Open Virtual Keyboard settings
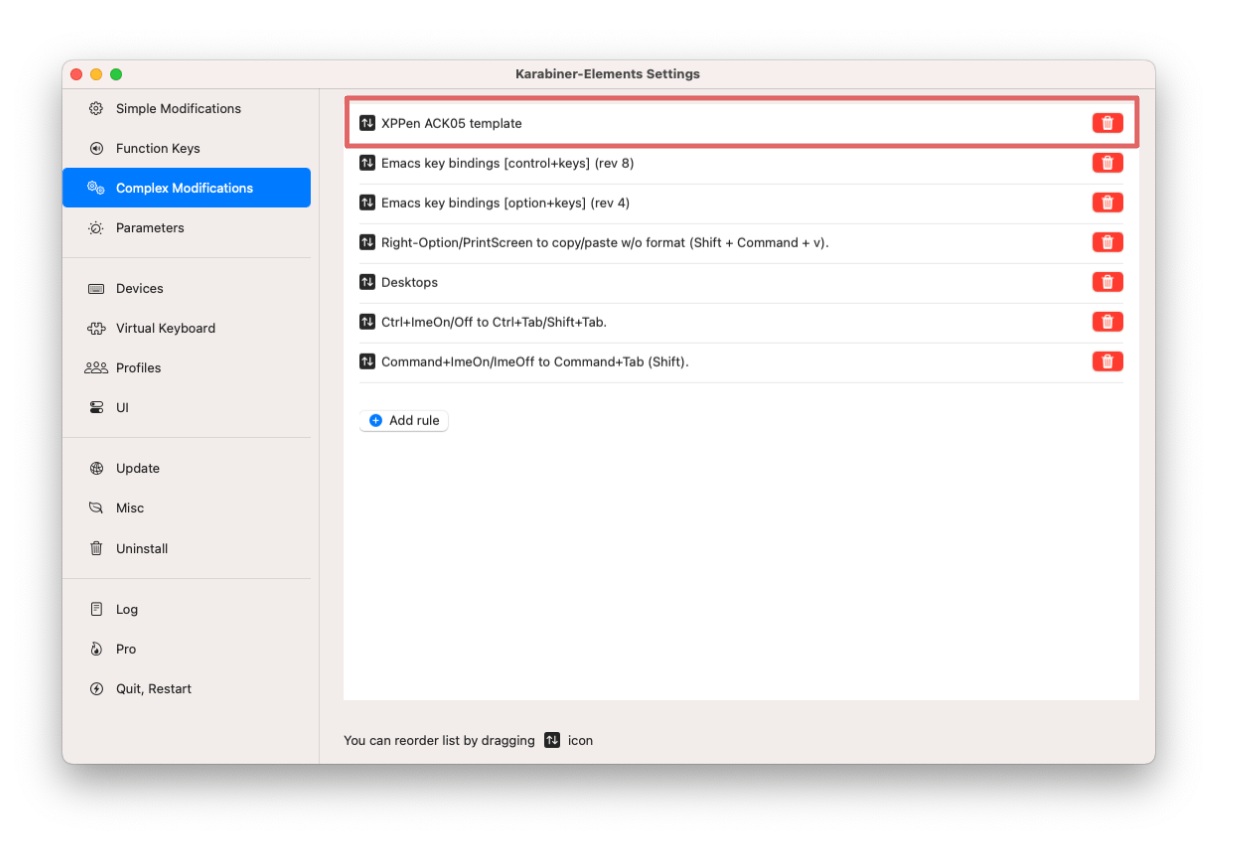This screenshot has height=851, width=1236. click(x=186, y=328)
